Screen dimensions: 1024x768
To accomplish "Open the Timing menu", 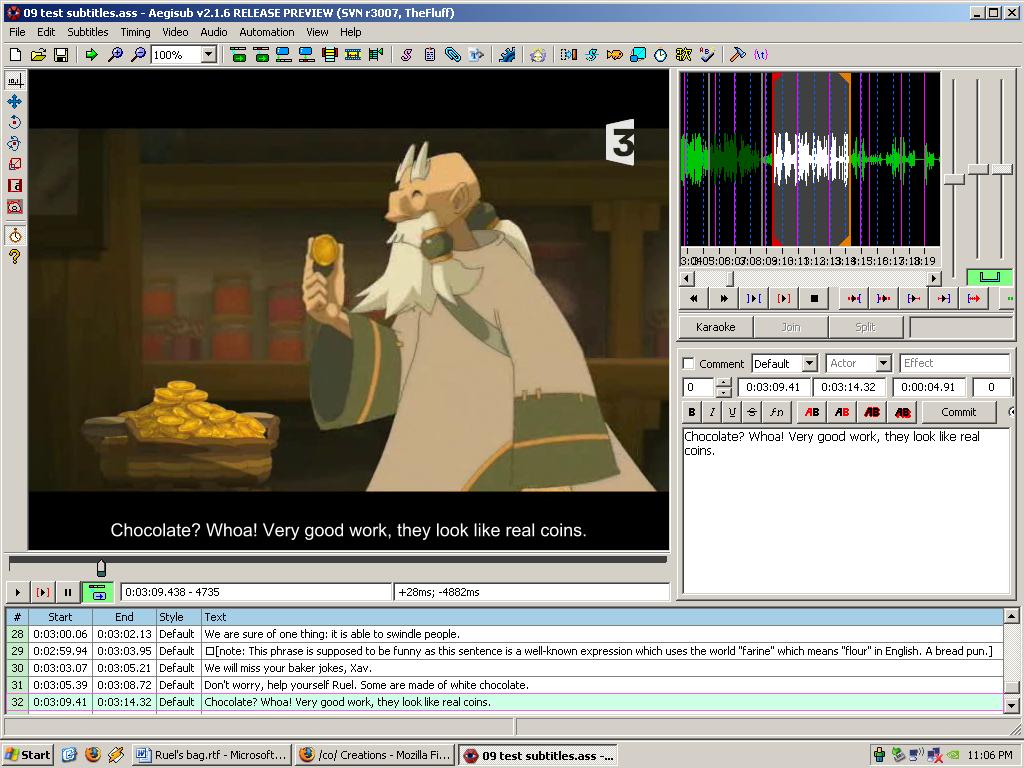I will [x=135, y=32].
